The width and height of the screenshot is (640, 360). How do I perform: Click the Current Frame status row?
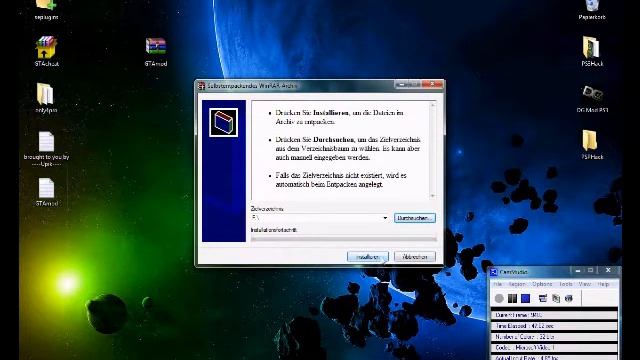click(554, 315)
